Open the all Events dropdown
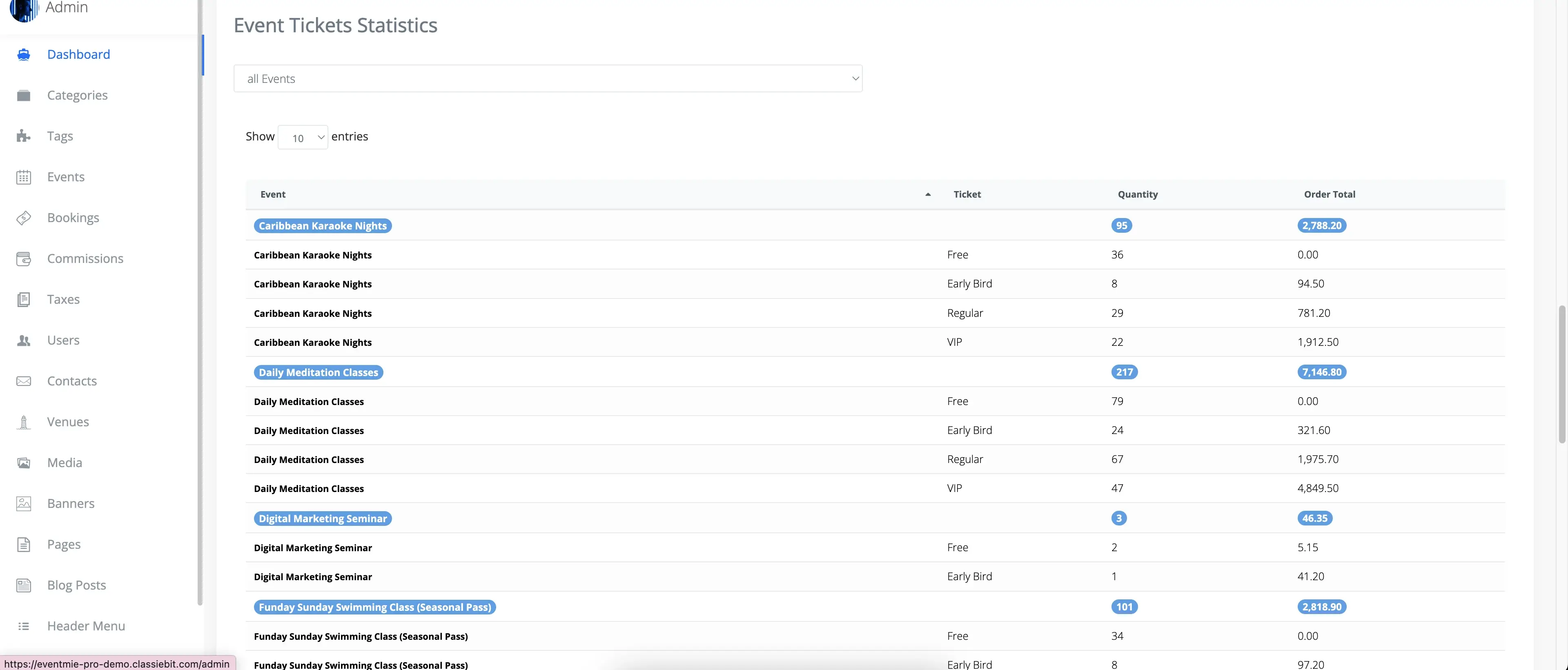1568x670 pixels. click(547, 78)
